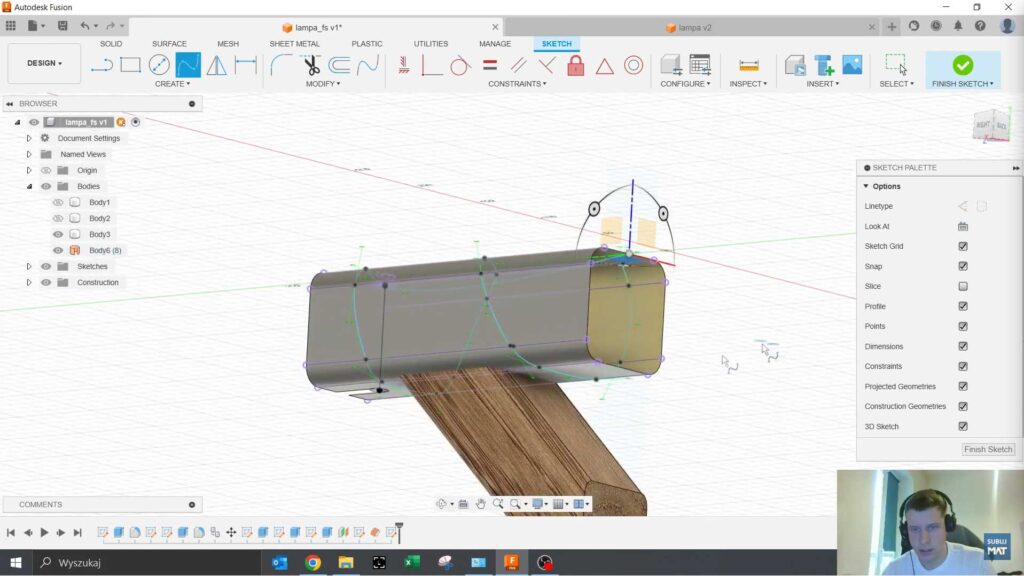
Task: Uncheck the Sketch Grid checkbox
Action: point(963,246)
